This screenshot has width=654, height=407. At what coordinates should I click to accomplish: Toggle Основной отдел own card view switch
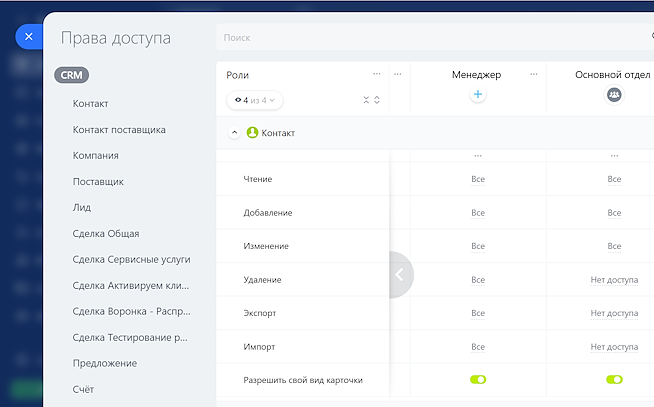click(614, 379)
